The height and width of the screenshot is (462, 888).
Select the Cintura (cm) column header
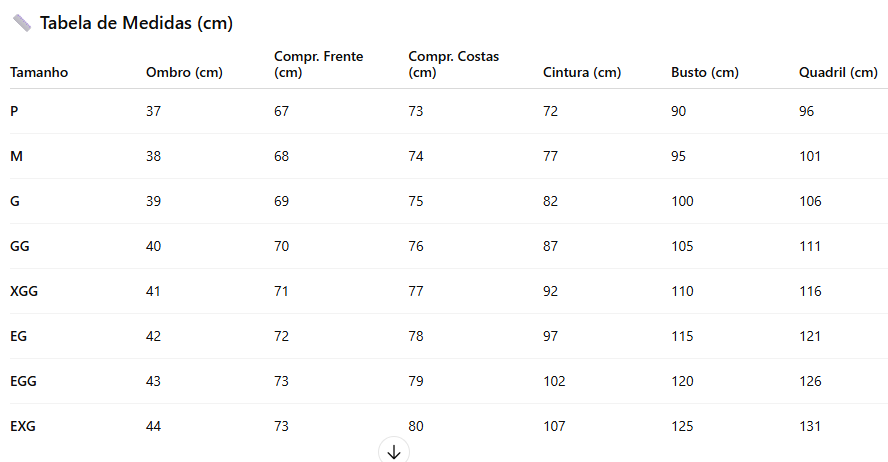pyautogui.click(x=582, y=72)
